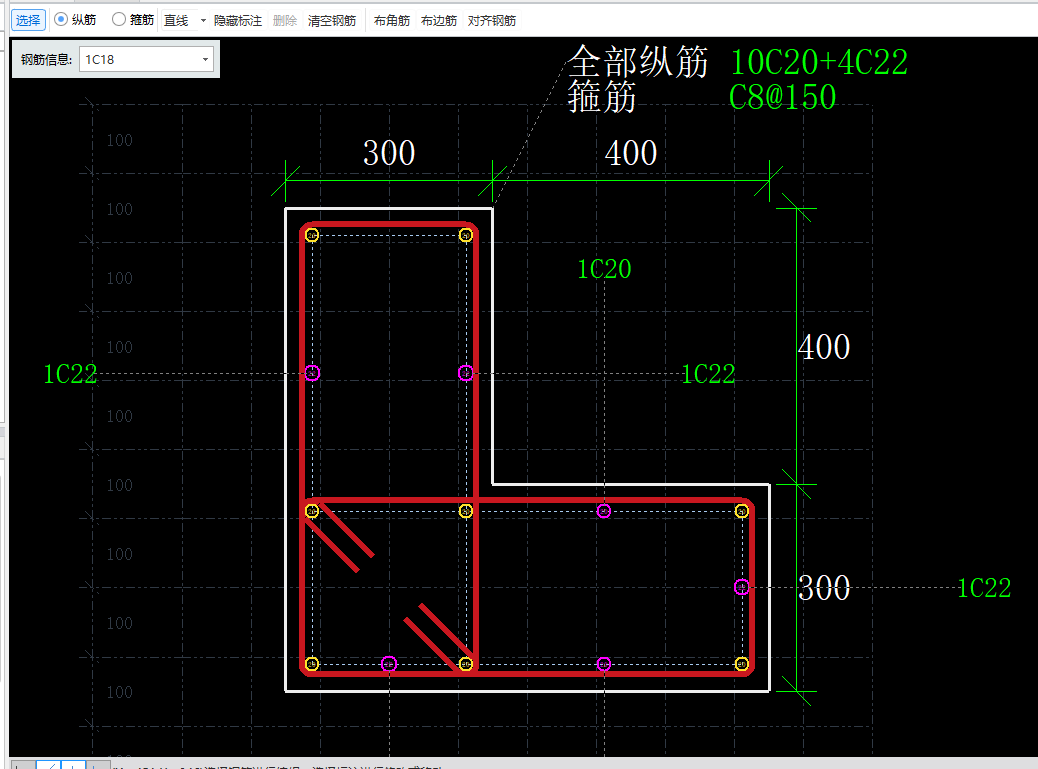
Task: Click the far-right 1C22 annotation
Action: click(x=984, y=588)
